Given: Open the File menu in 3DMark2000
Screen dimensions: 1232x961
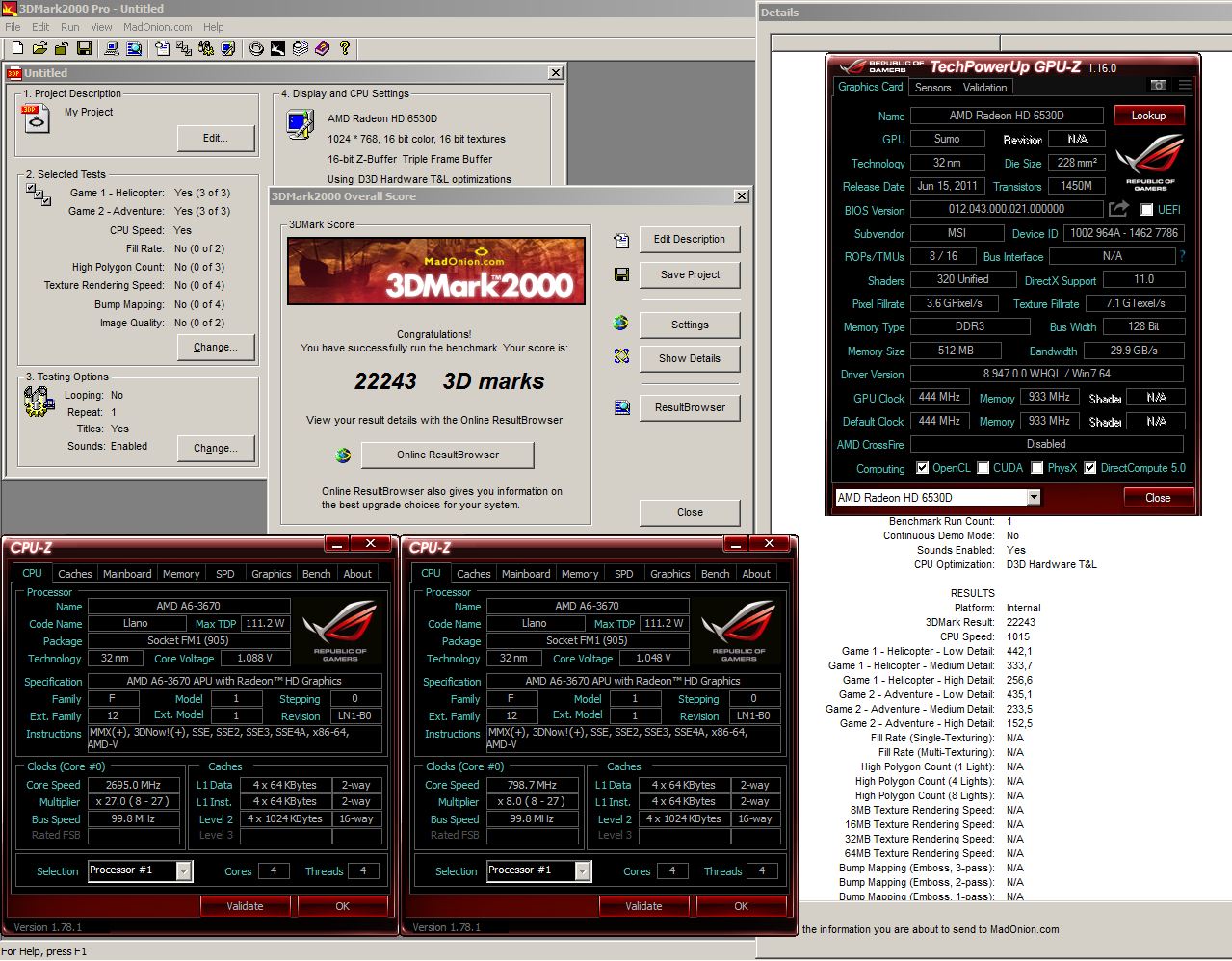Looking at the screenshot, I should [13, 27].
